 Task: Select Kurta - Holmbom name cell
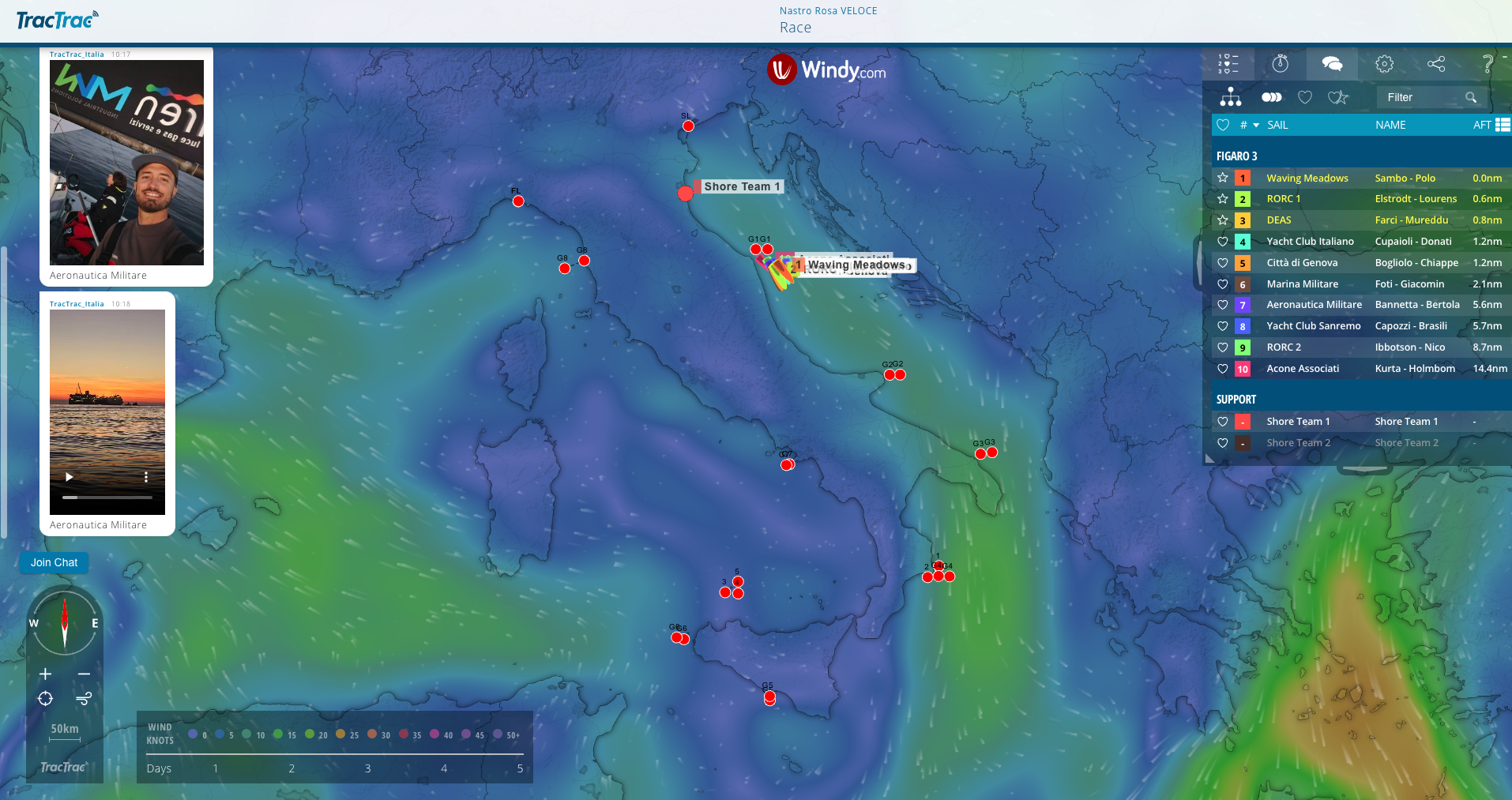[x=1415, y=369]
